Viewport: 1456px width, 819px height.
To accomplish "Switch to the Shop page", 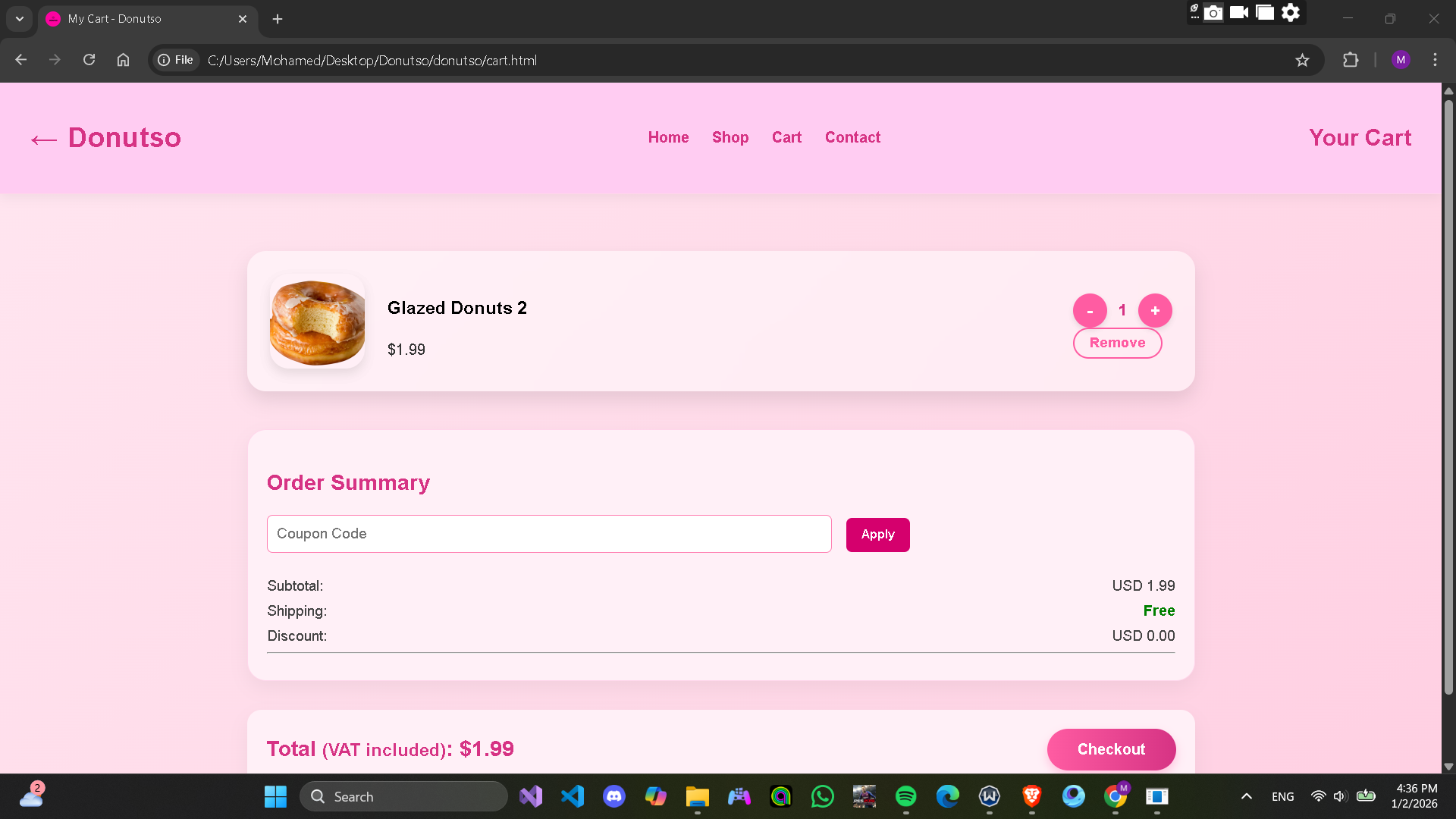I will coord(730,137).
